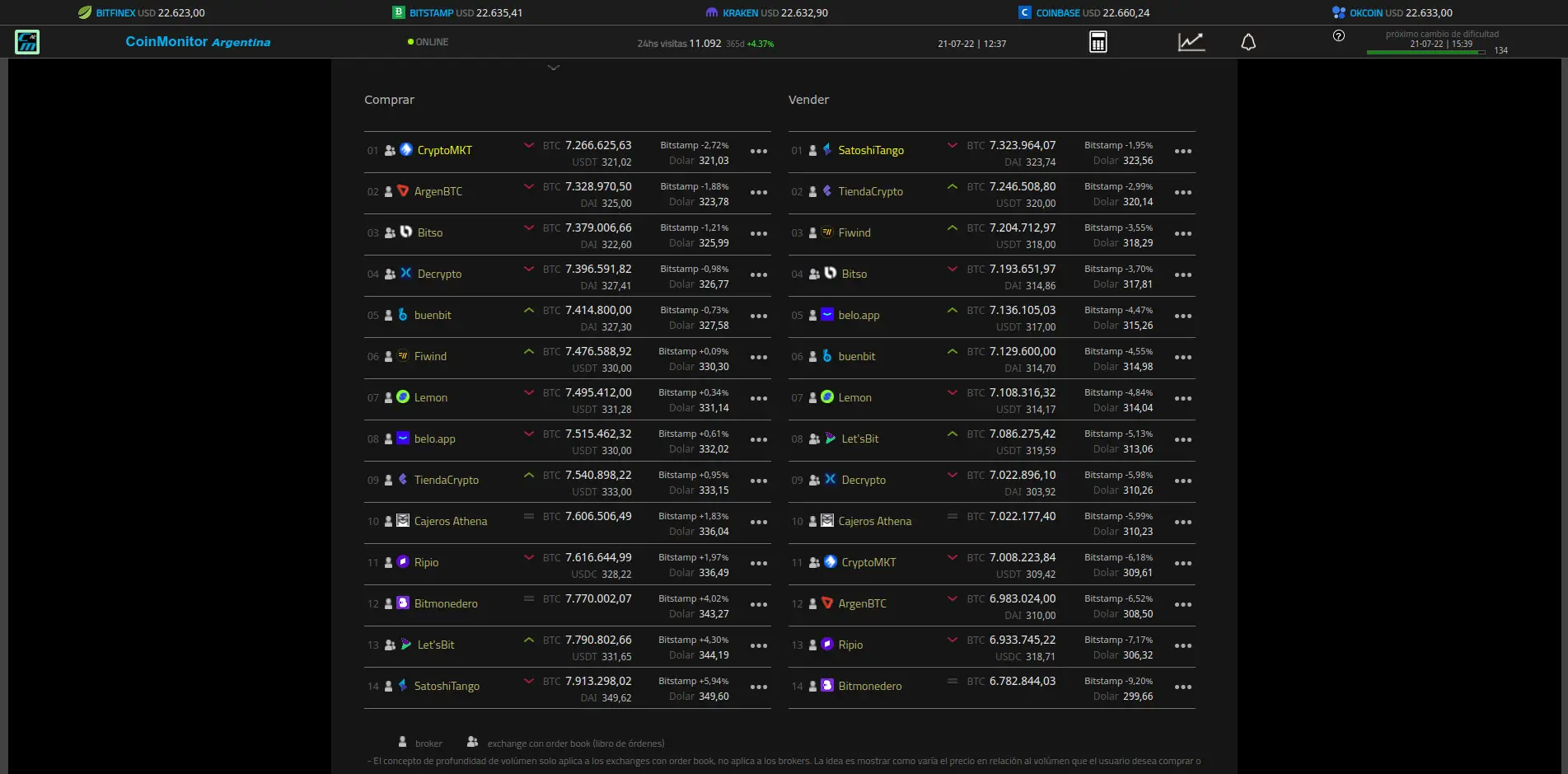Open the notifications bell icon

pos(1248,42)
